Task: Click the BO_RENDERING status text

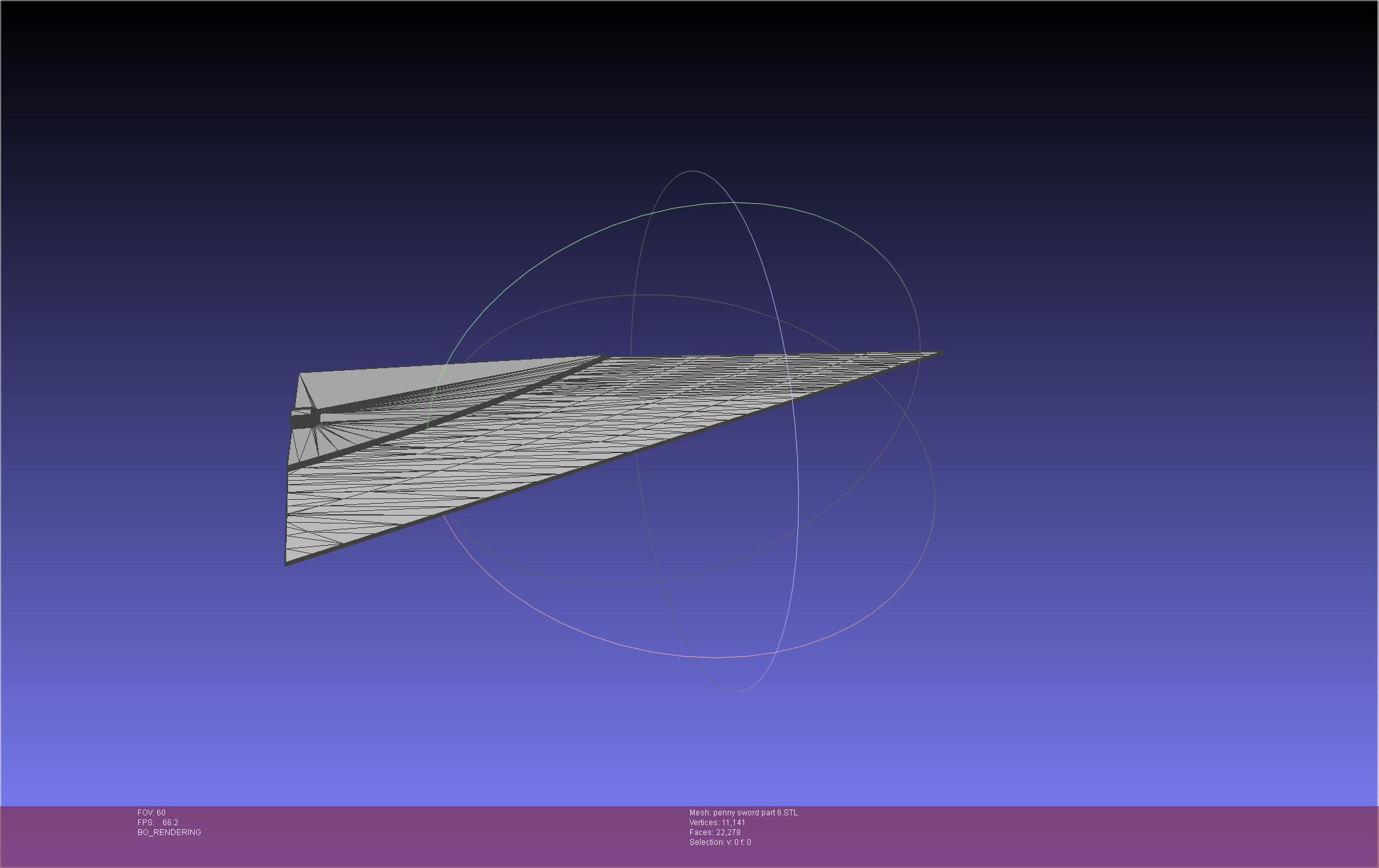Action: 169,832
